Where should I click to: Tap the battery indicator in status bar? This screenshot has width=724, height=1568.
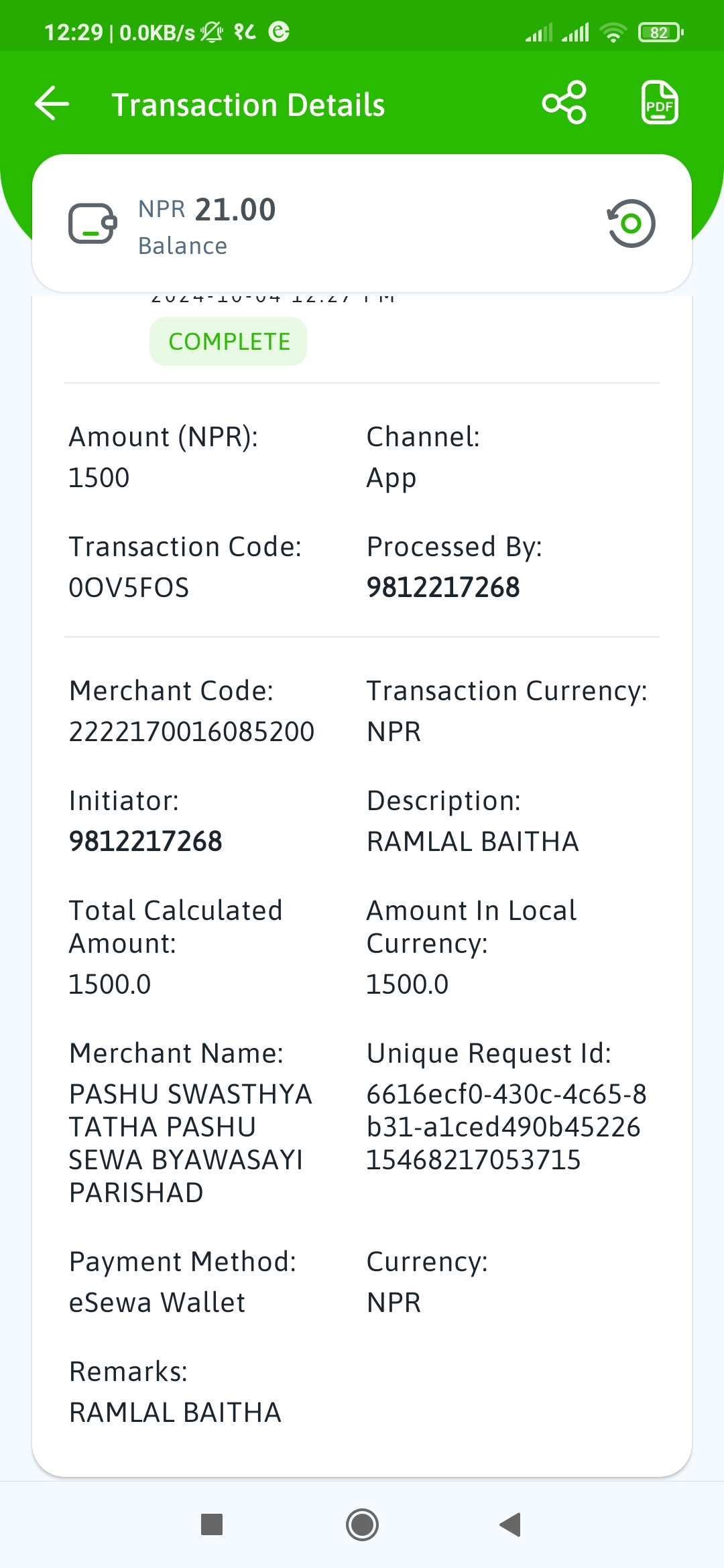(x=661, y=32)
